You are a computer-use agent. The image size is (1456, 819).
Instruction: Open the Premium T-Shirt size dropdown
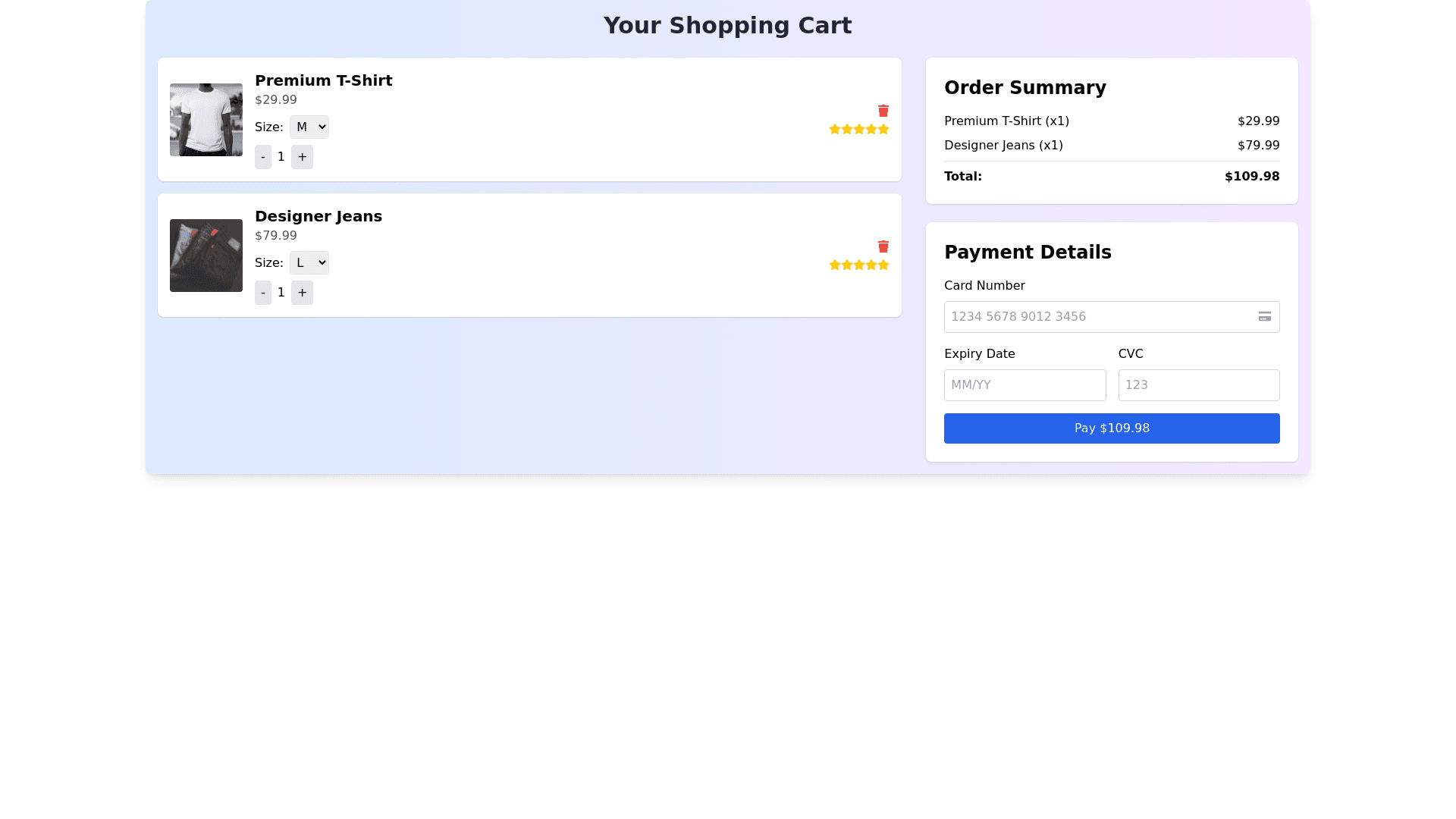309,127
